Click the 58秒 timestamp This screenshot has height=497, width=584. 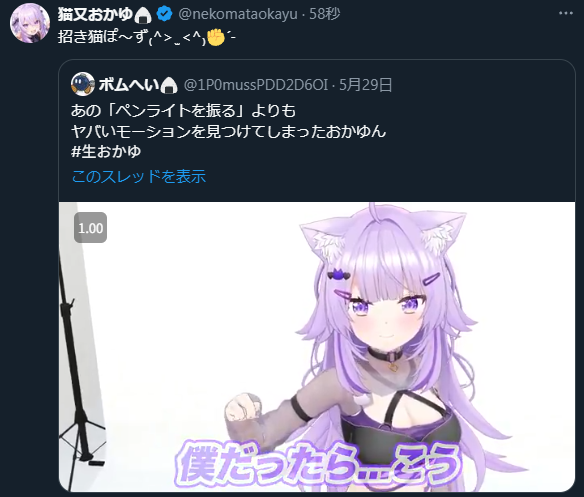[x=324, y=14]
